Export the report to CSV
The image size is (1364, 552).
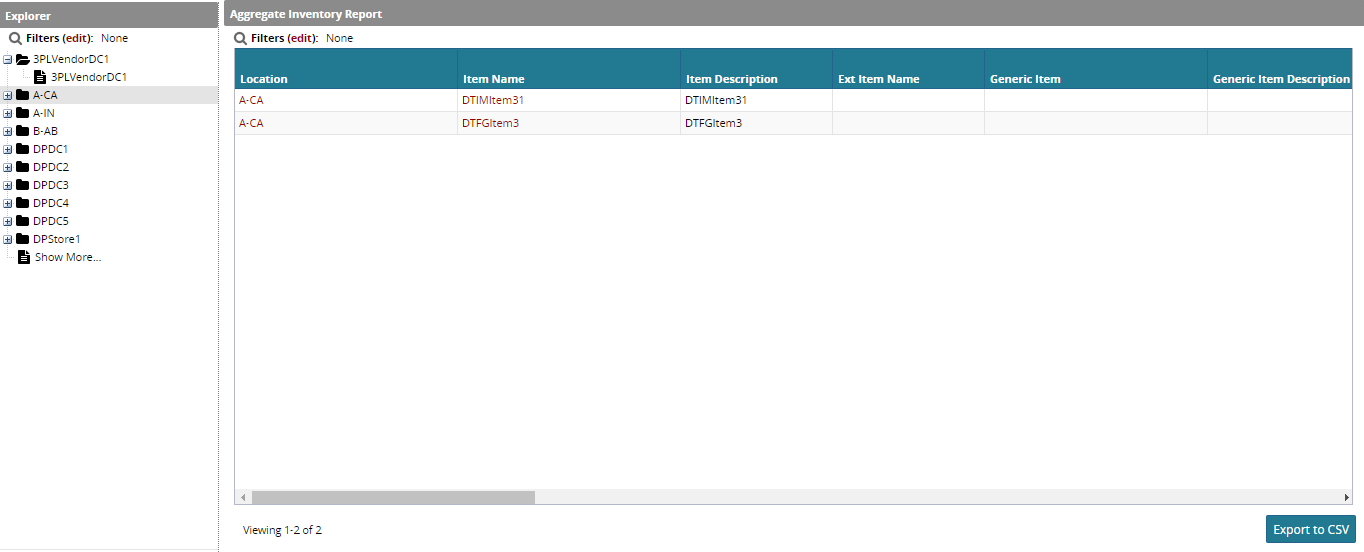pos(1311,530)
